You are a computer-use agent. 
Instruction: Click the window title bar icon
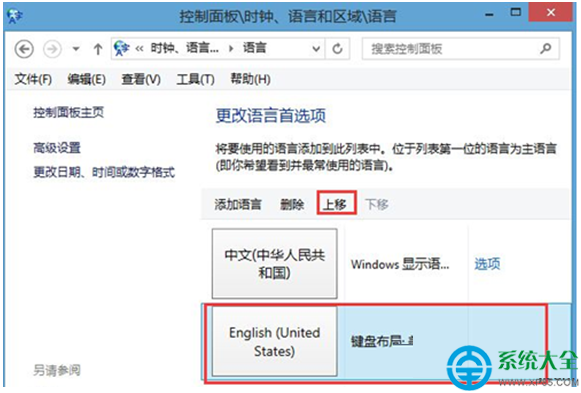15,16
